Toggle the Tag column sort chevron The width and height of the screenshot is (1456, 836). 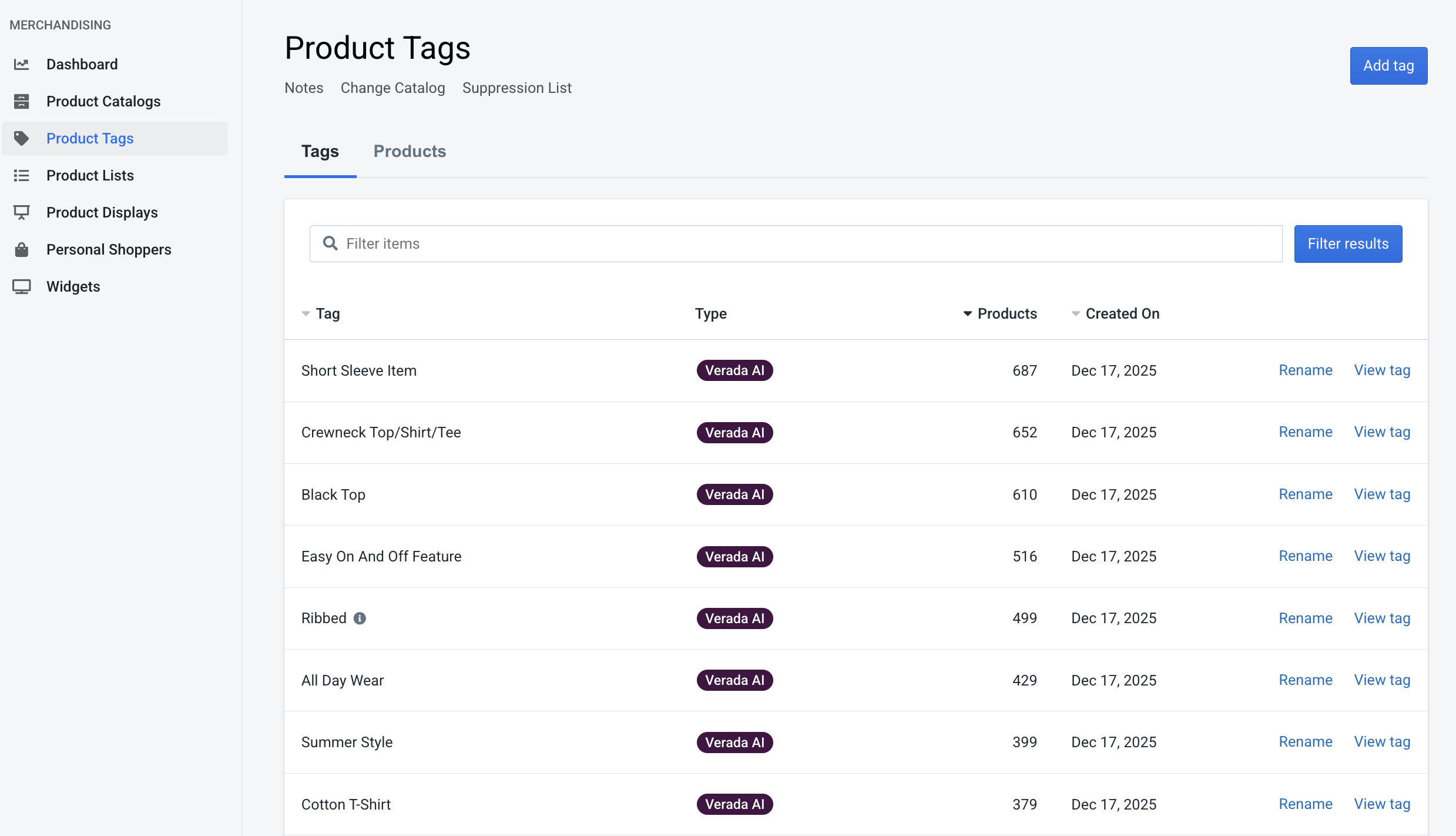305,313
